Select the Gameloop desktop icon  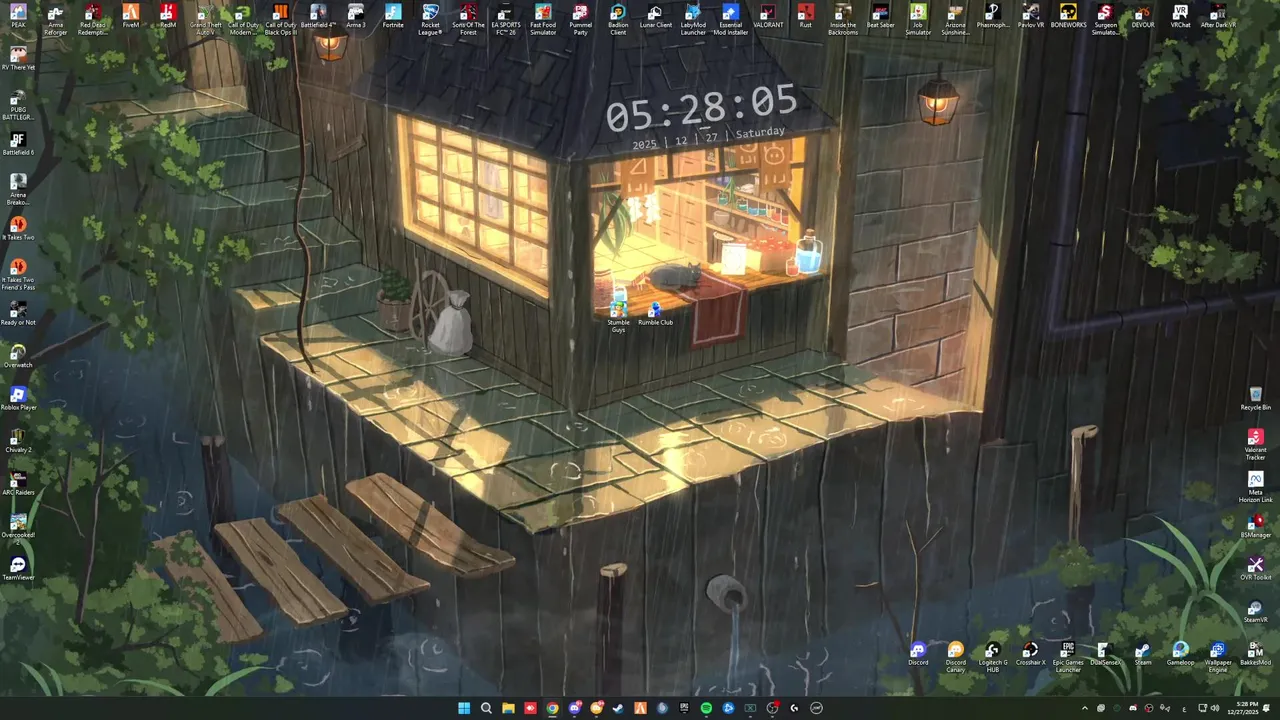pyautogui.click(x=1181, y=654)
